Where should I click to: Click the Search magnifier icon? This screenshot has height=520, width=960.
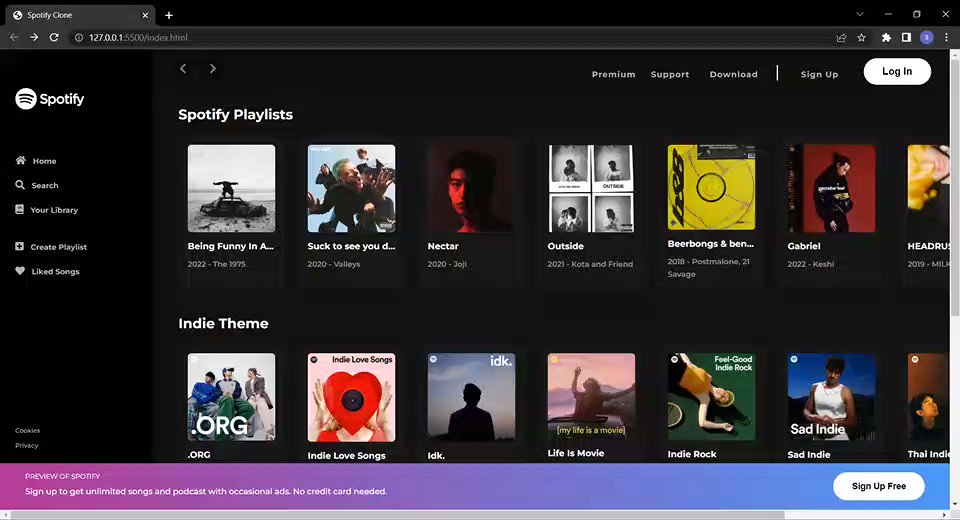[x=20, y=184]
